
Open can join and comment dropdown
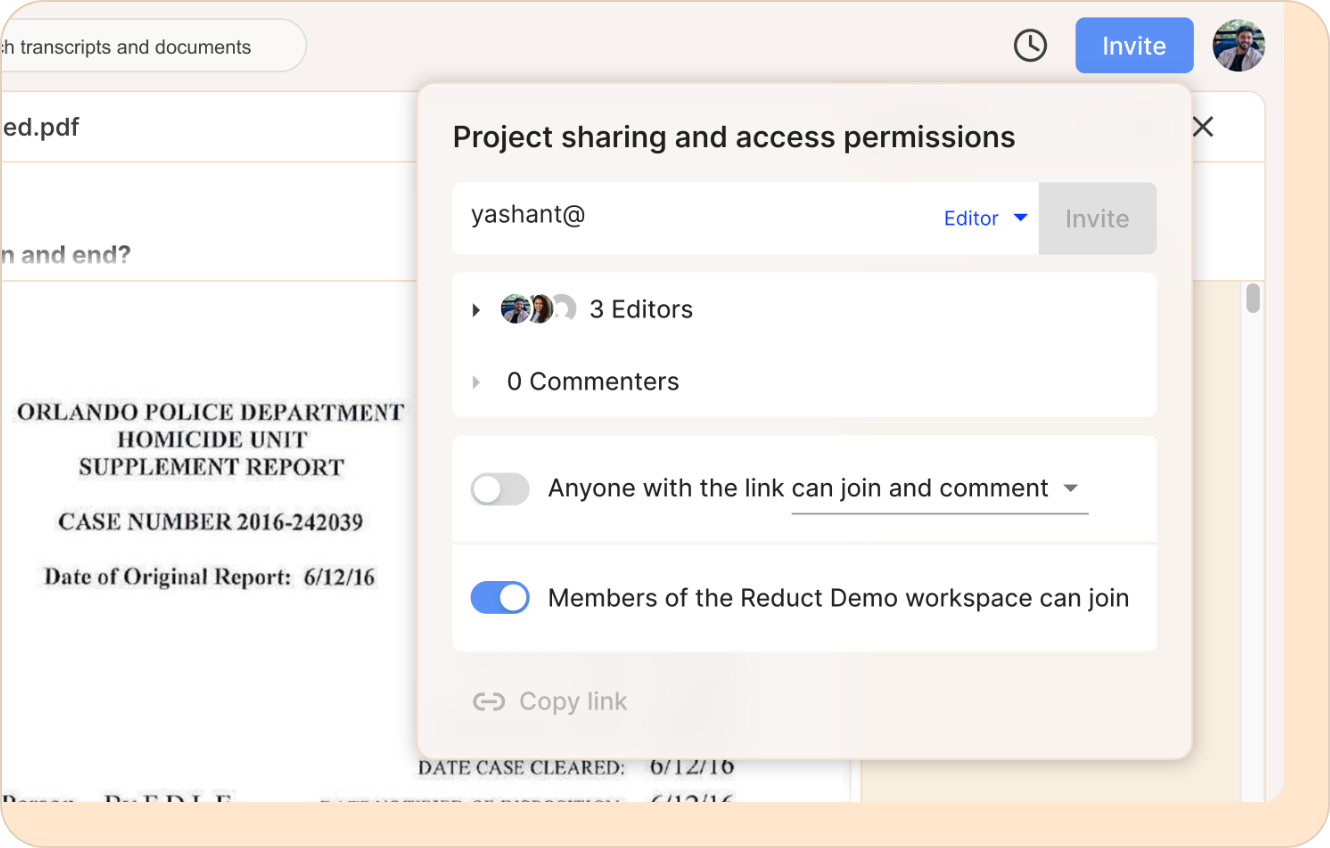click(939, 489)
